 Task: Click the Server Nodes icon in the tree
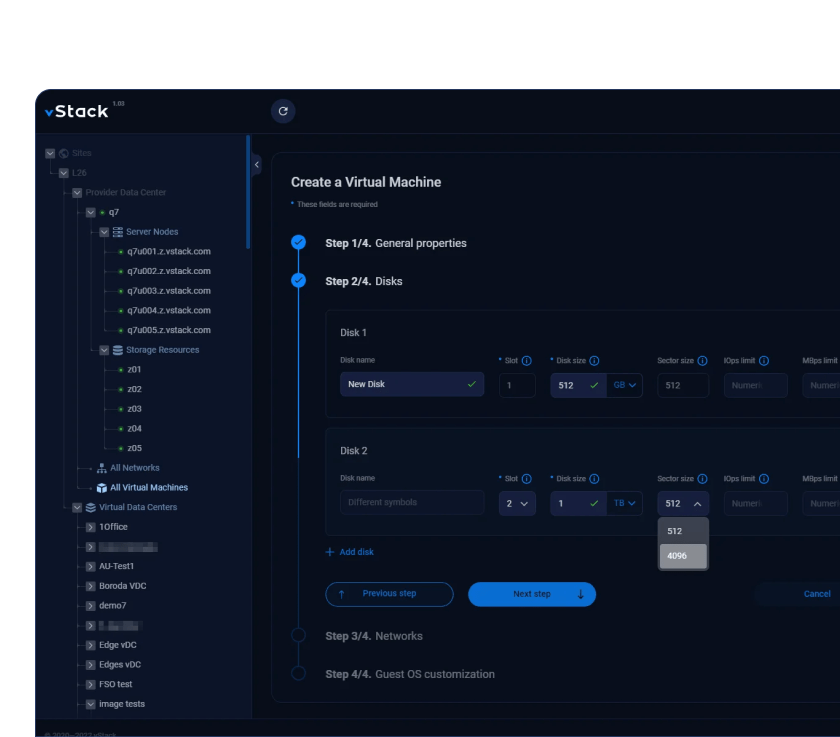[117, 232]
